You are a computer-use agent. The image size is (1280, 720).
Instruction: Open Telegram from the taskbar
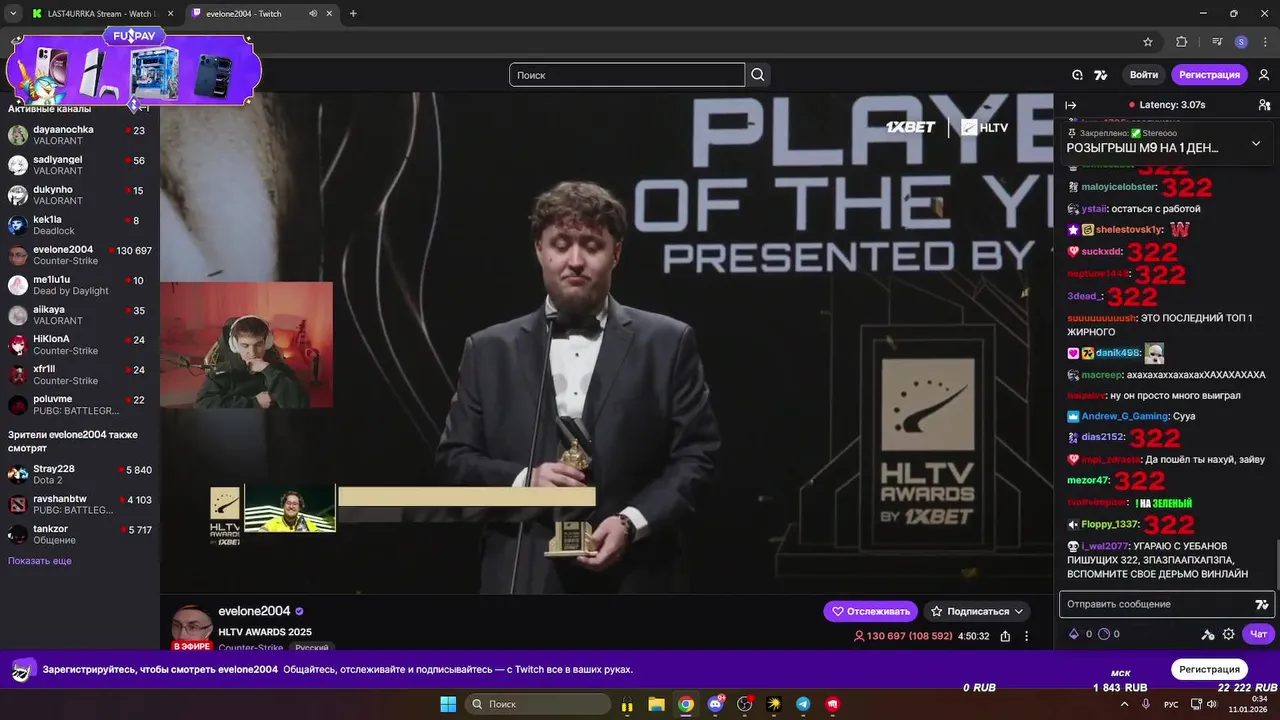pos(803,704)
